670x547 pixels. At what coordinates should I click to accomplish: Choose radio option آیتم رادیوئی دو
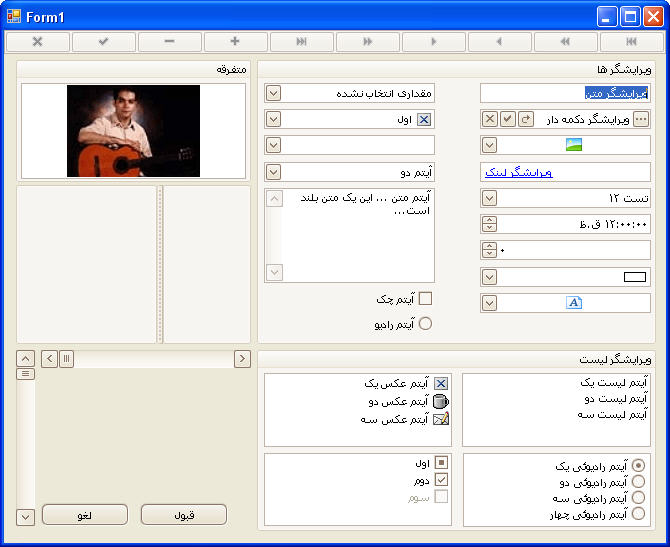tap(638, 482)
